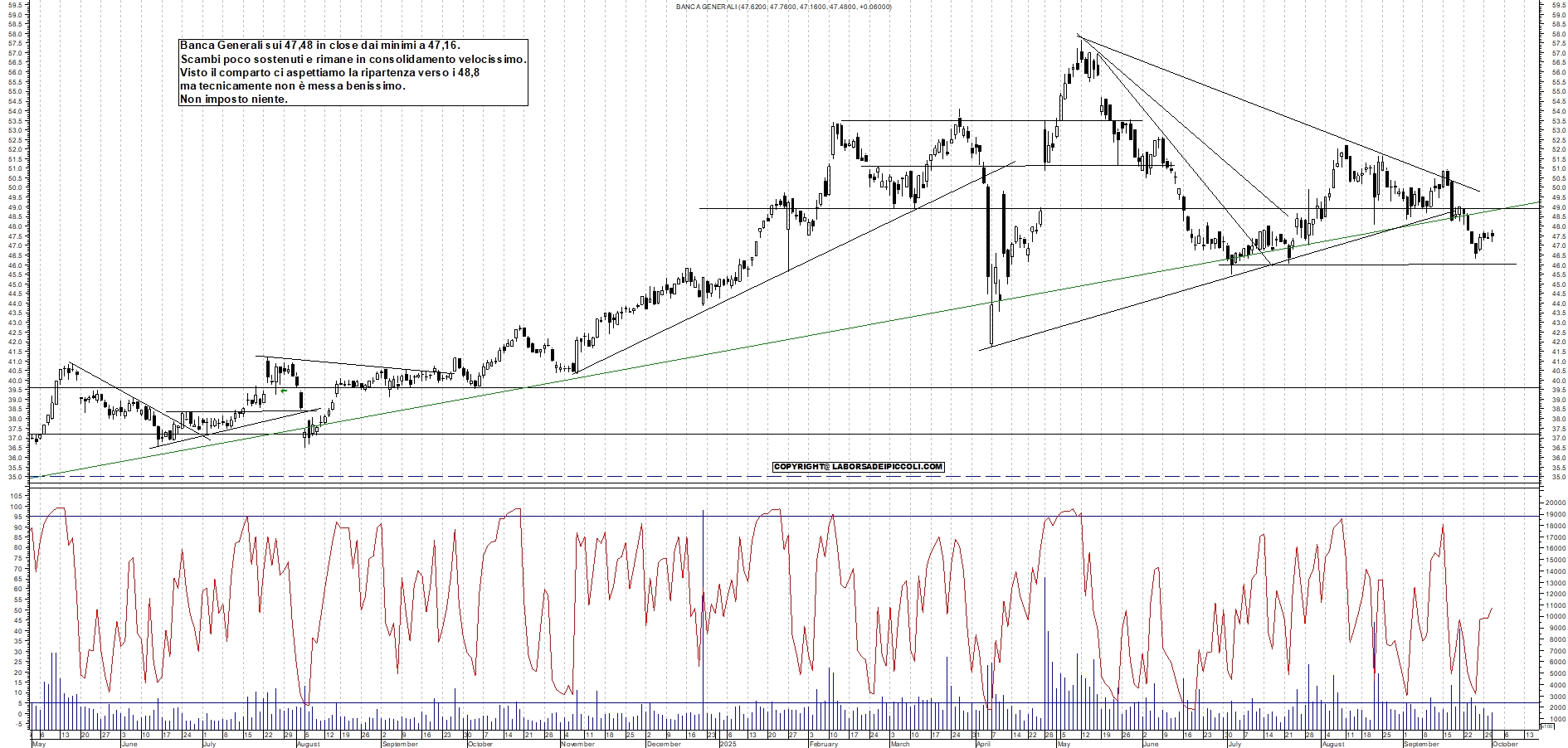Image resolution: width=1568 pixels, height=748 pixels.
Task: Click the COPYRIGHT laborsadeipiccoli.com label
Action: (x=858, y=467)
